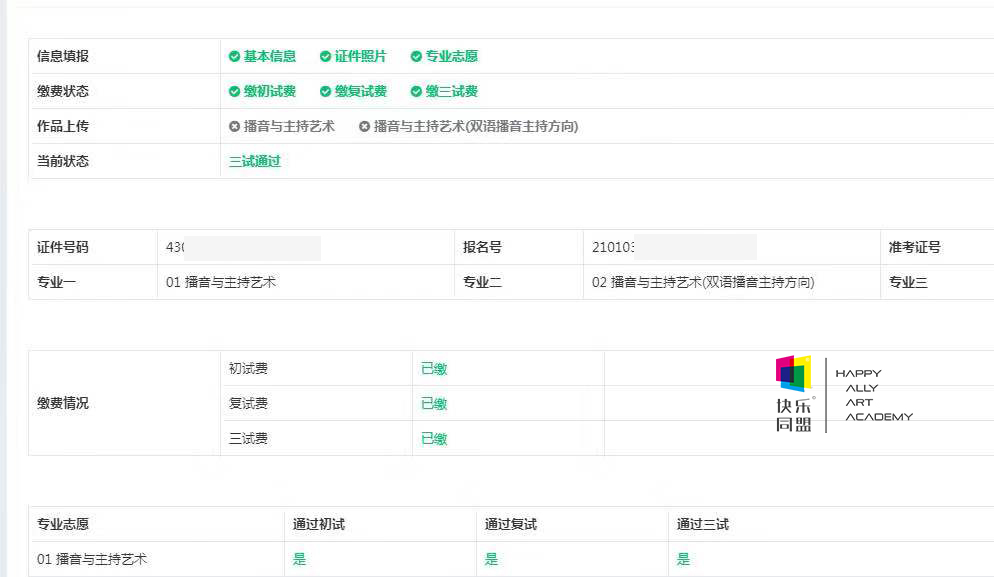994x577 pixels.
Task: Click the check icon next to 缴三试费
Action: 416,91
